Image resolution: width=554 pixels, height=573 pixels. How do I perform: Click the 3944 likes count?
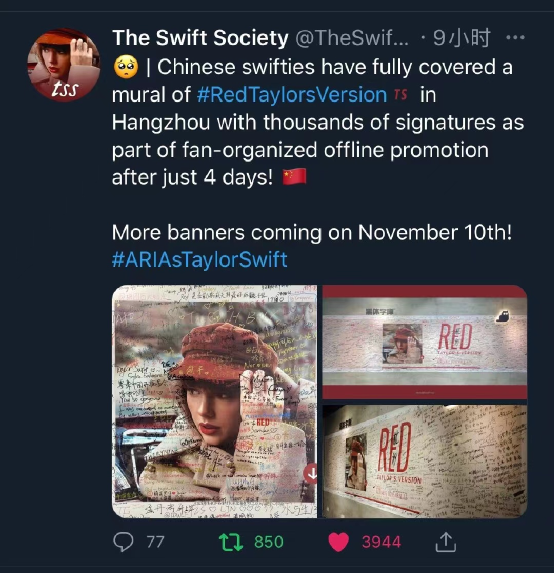pos(381,542)
